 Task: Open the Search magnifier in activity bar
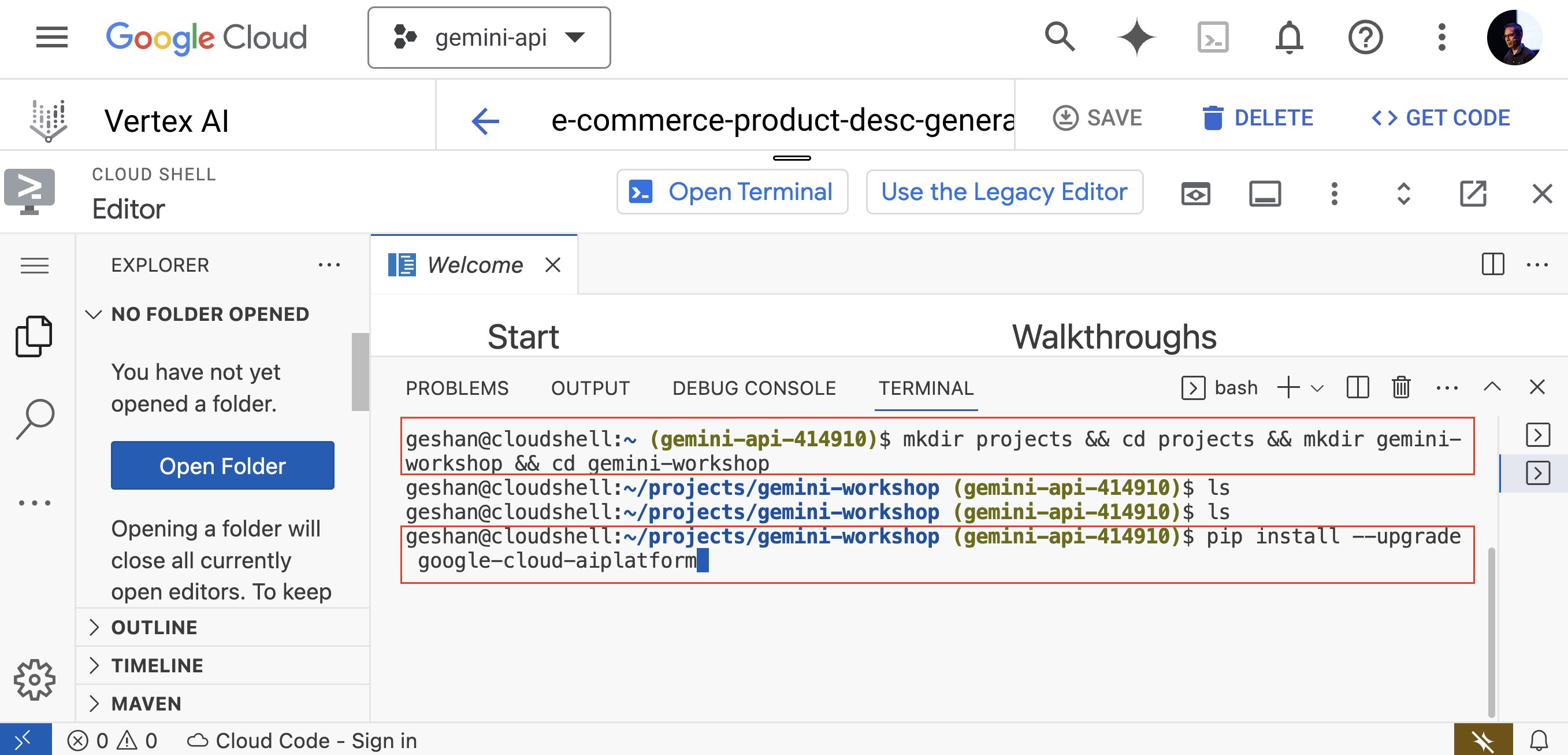pyautogui.click(x=34, y=419)
